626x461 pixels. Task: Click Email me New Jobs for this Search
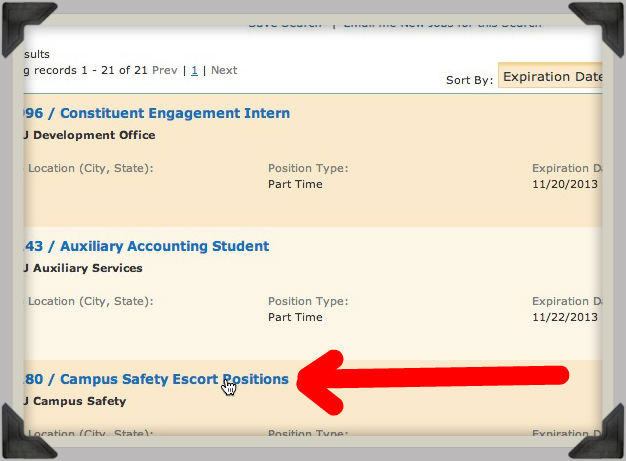(x=442, y=24)
